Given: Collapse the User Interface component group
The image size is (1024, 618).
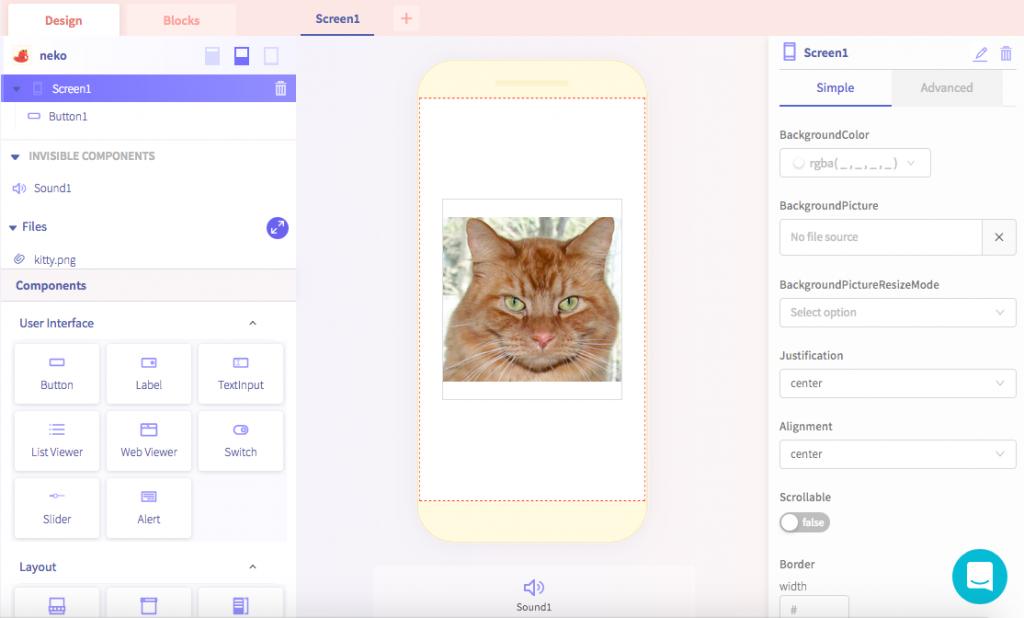Looking at the screenshot, I should point(253,323).
